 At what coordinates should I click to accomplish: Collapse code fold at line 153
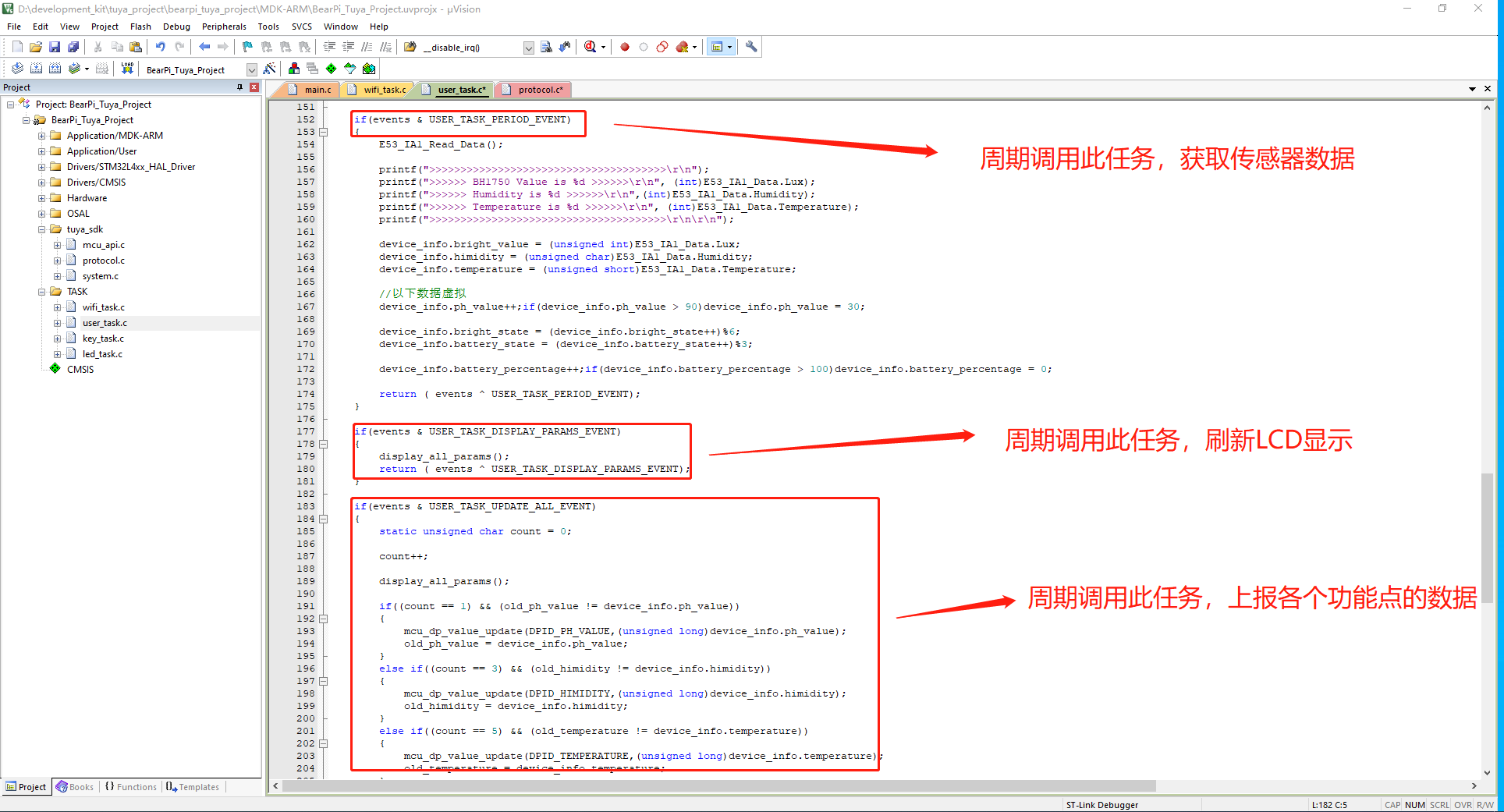(x=324, y=132)
